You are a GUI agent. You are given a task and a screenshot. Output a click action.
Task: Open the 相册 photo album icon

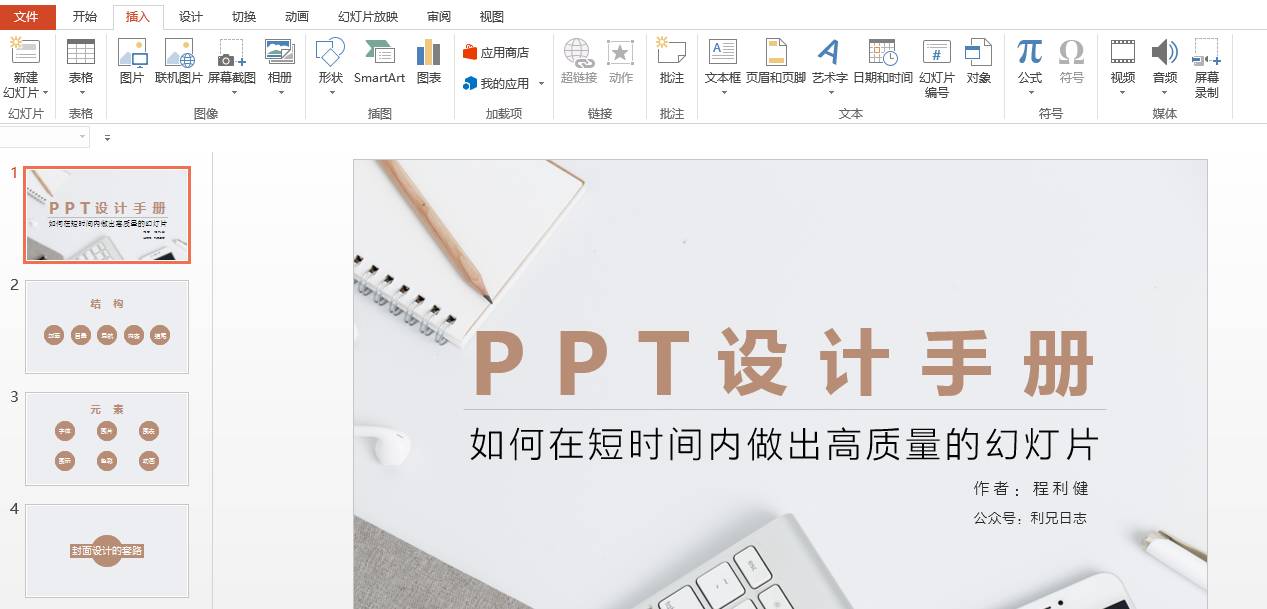[280, 52]
